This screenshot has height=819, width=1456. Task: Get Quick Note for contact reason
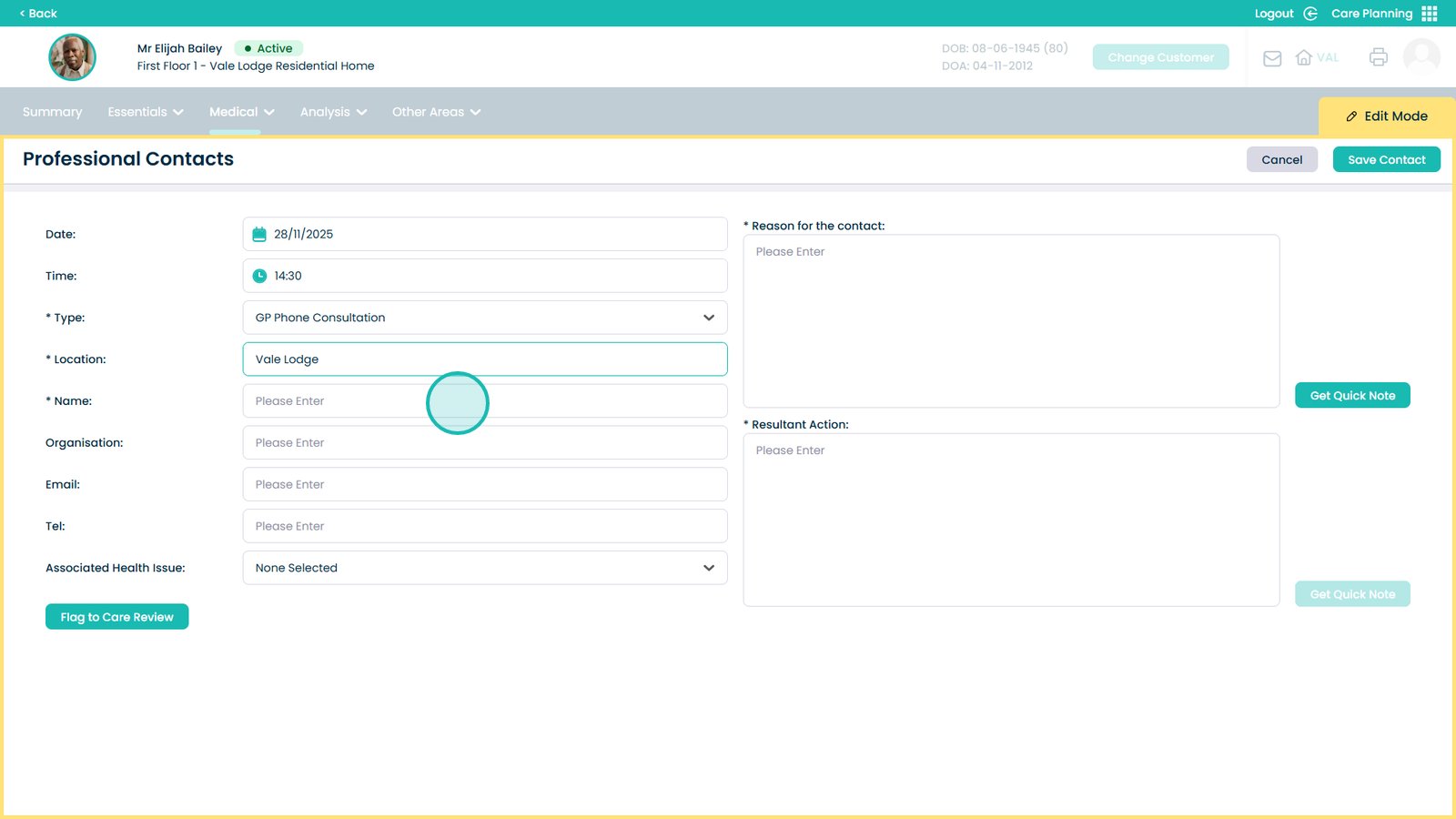pyautogui.click(x=1351, y=396)
